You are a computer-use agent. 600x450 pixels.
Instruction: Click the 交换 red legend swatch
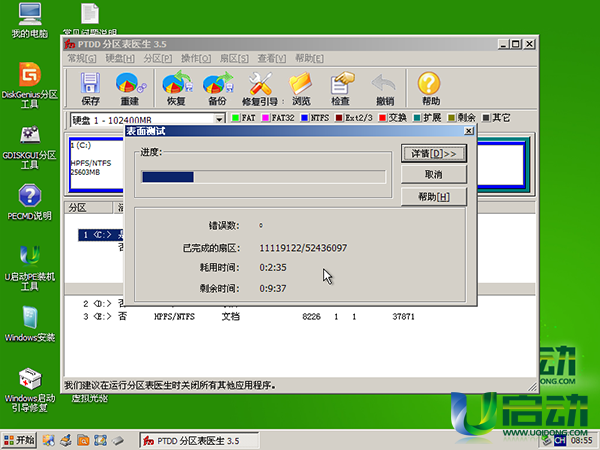(382, 117)
